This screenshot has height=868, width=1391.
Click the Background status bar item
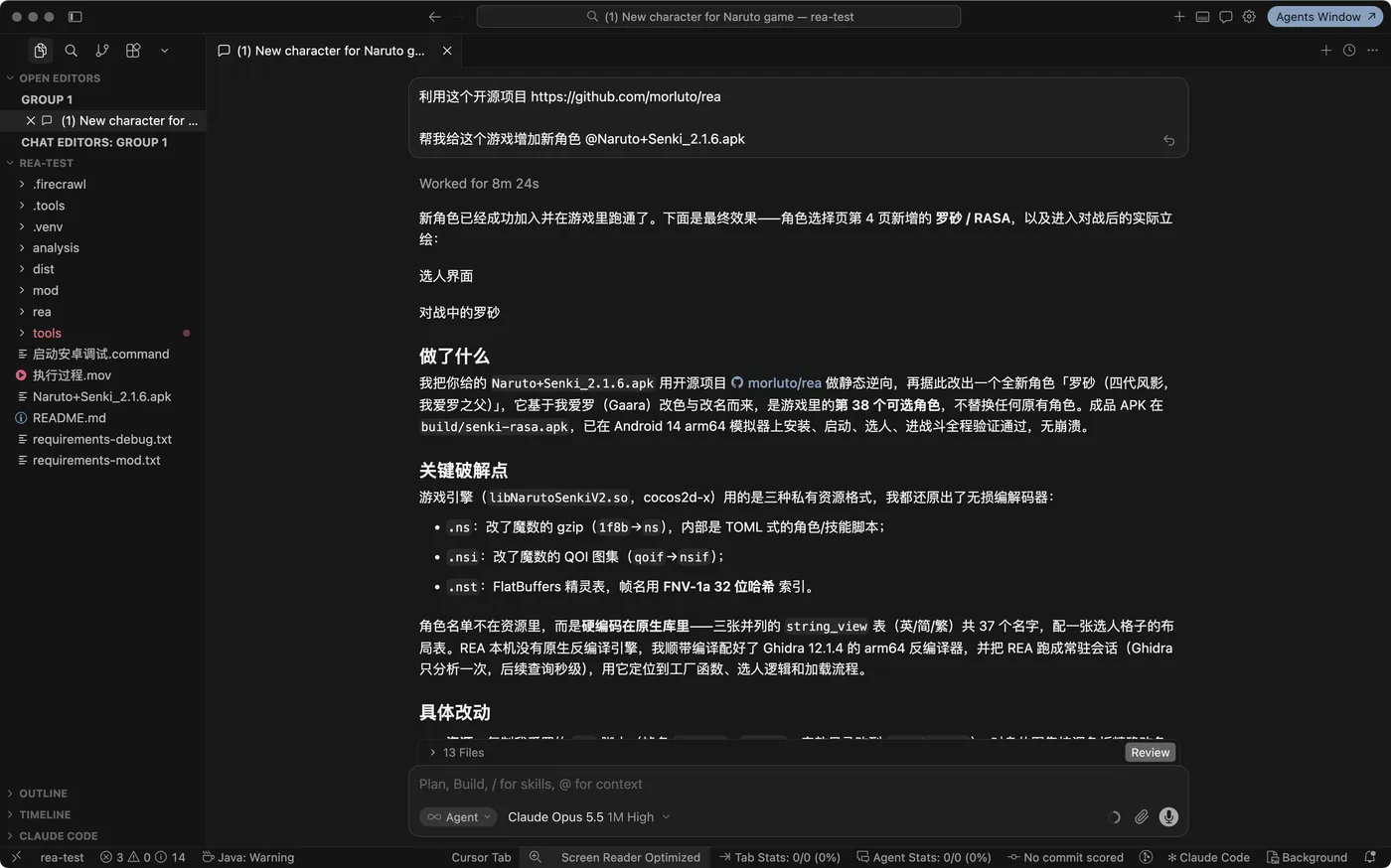[1307, 858]
